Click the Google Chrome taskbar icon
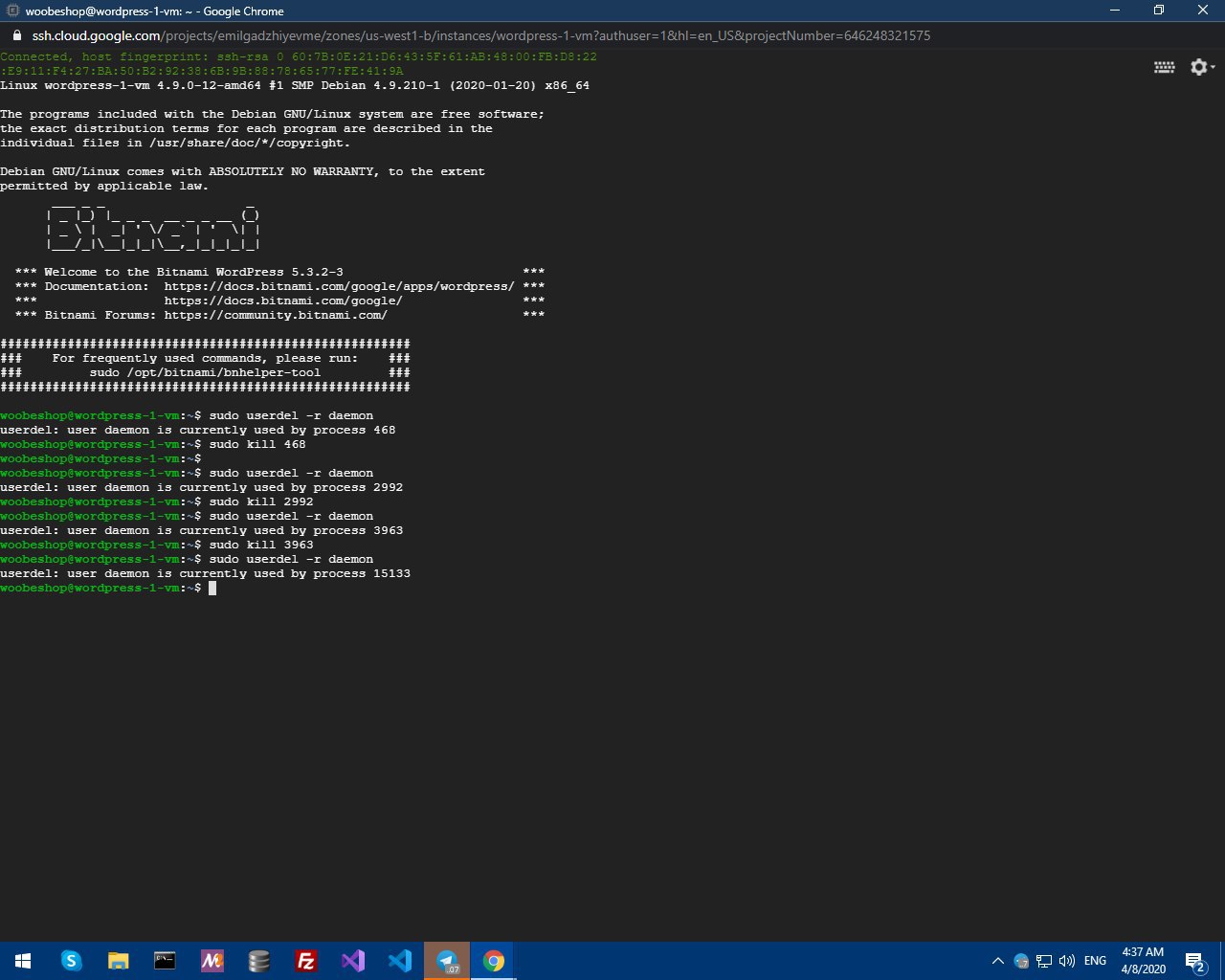Screen dimensions: 1225x980 click(x=494, y=961)
